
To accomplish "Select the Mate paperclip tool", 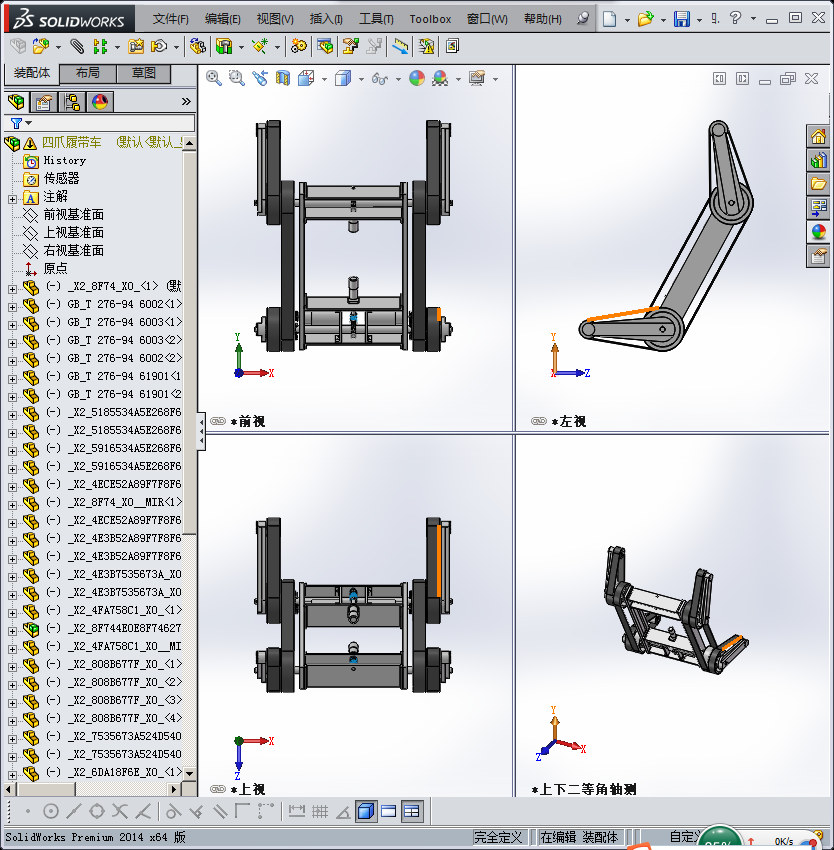I will click(76, 46).
